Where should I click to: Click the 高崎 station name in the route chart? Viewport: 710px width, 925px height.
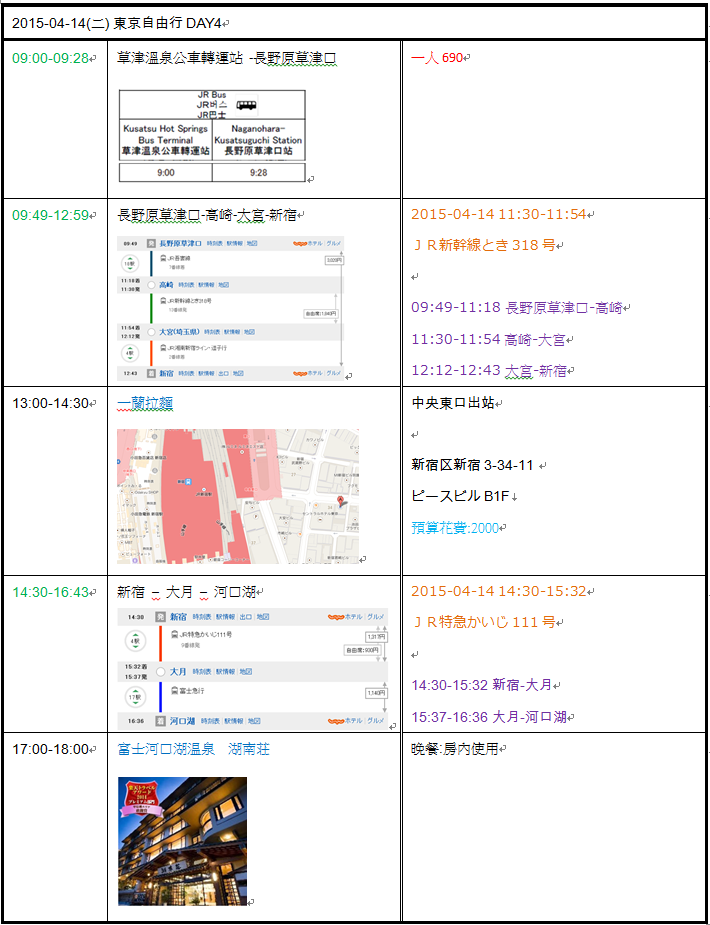coord(166,285)
